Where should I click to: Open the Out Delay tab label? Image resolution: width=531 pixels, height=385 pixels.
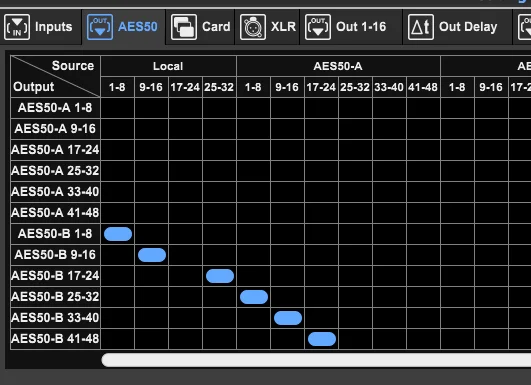468,27
